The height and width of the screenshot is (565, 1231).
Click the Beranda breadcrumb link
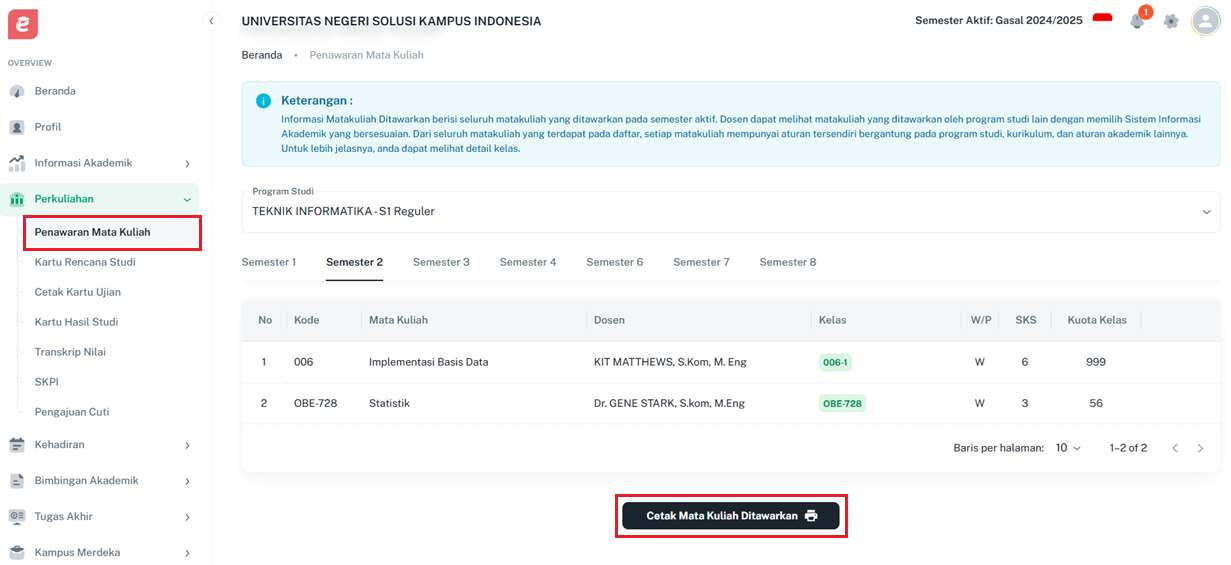pyautogui.click(x=262, y=55)
